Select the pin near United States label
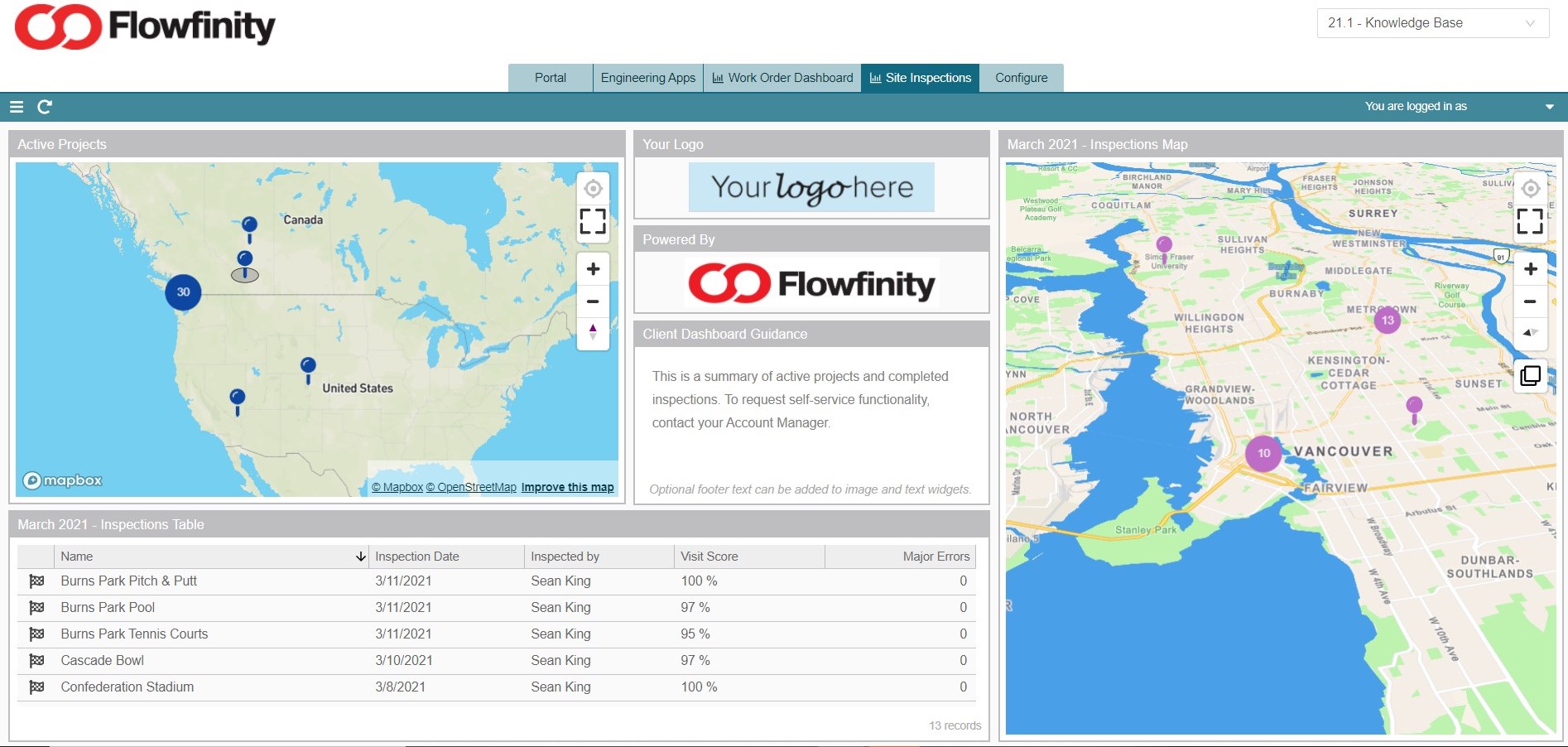 (308, 369)
